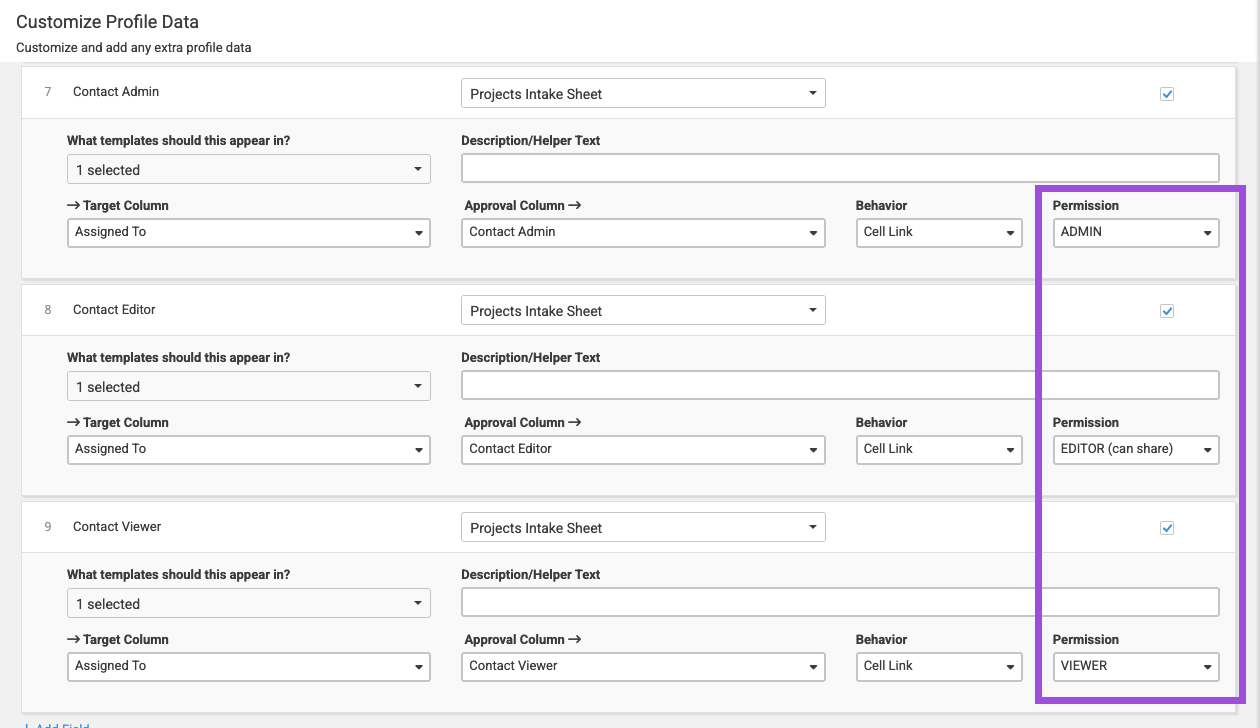
Task: Disable the Contact Viewer checkbox
Action: tap(1166, 527)
